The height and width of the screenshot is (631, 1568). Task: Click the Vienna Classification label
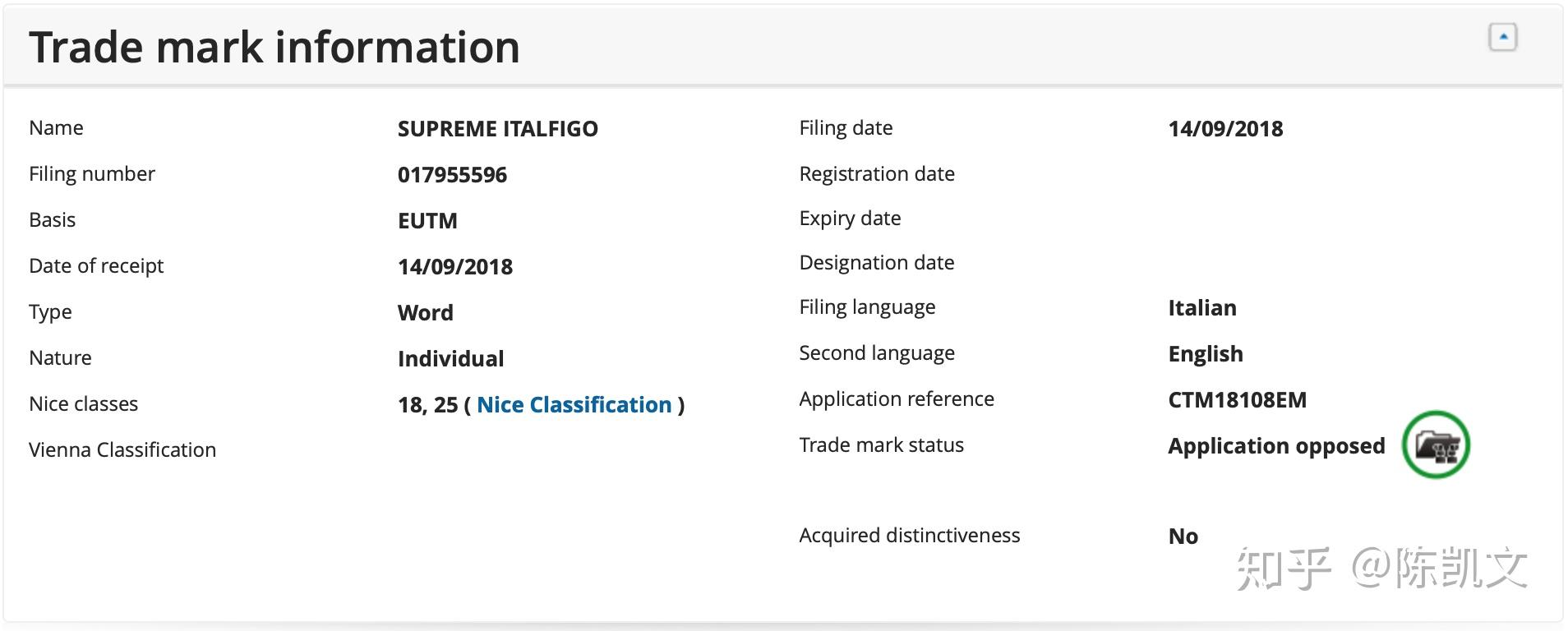click(122, 449)
